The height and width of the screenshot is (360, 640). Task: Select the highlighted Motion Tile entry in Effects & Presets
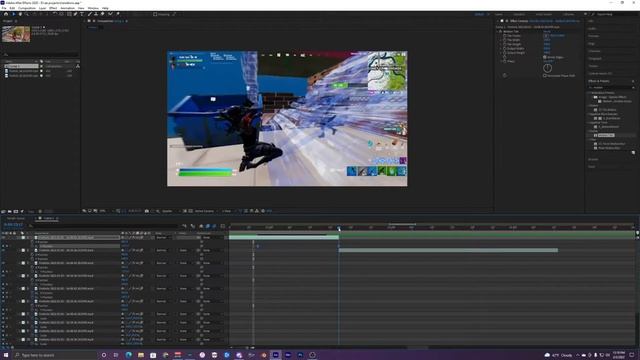pyautogui.click(x=606, y=135)
